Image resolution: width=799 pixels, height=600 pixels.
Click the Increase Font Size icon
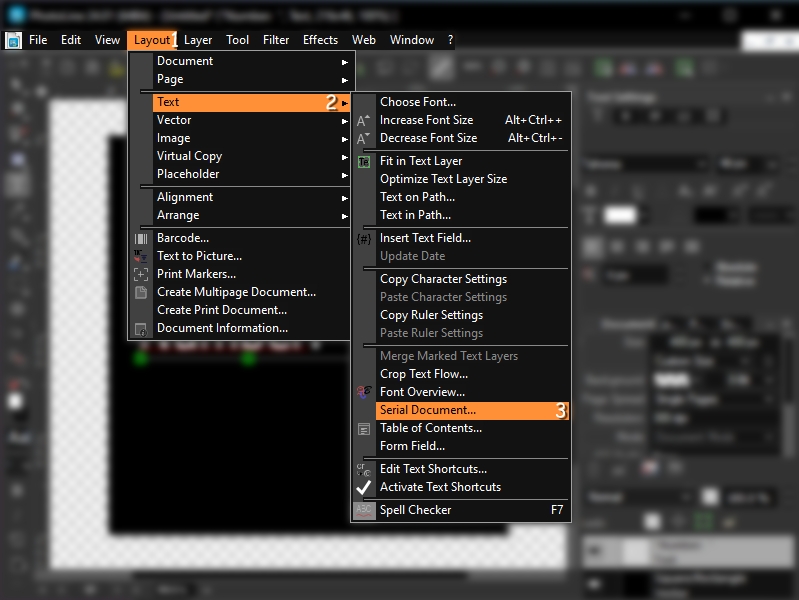pyautogui.click(x=363, y=121)
